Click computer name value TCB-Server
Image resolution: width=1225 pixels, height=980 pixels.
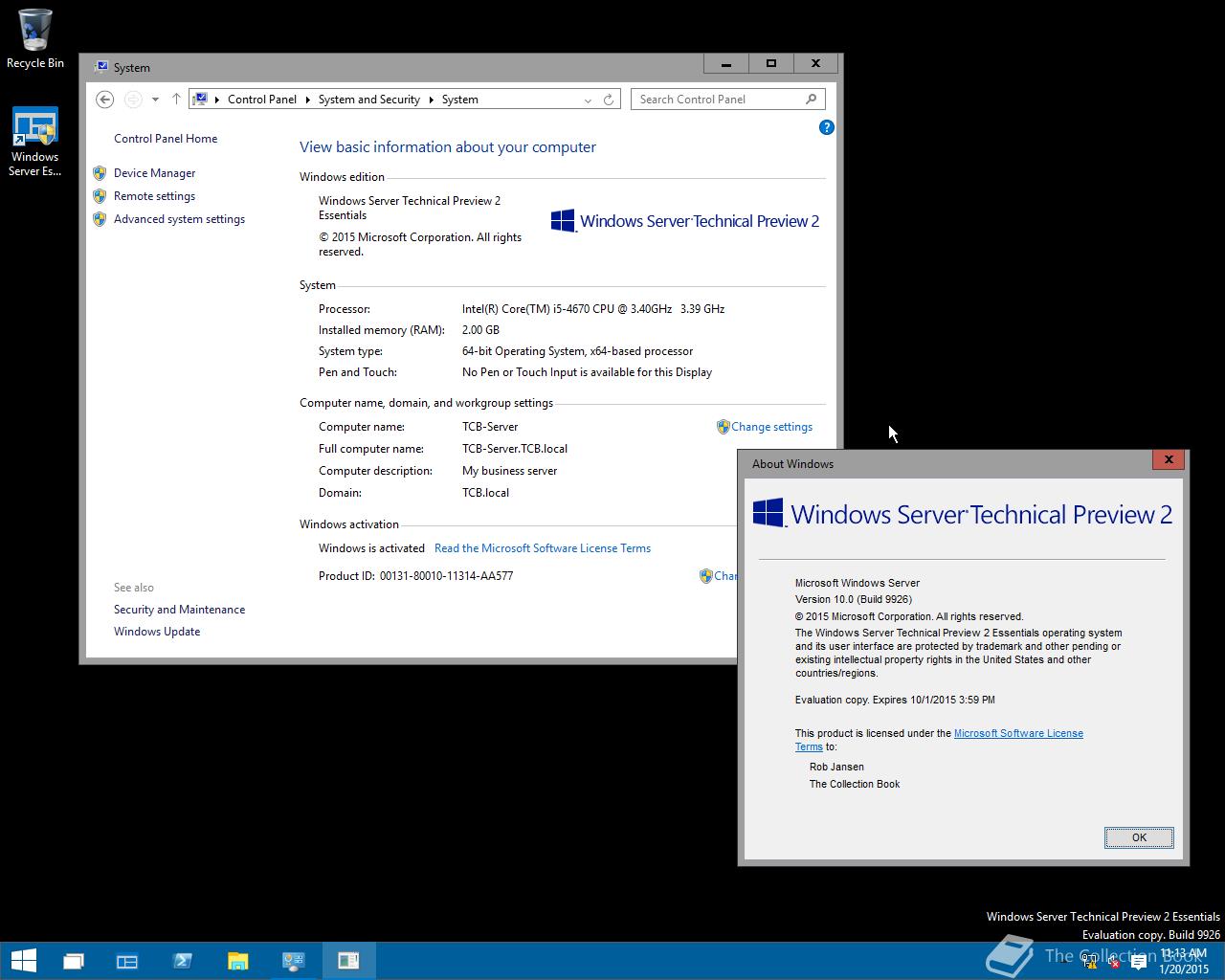[490, 427]
